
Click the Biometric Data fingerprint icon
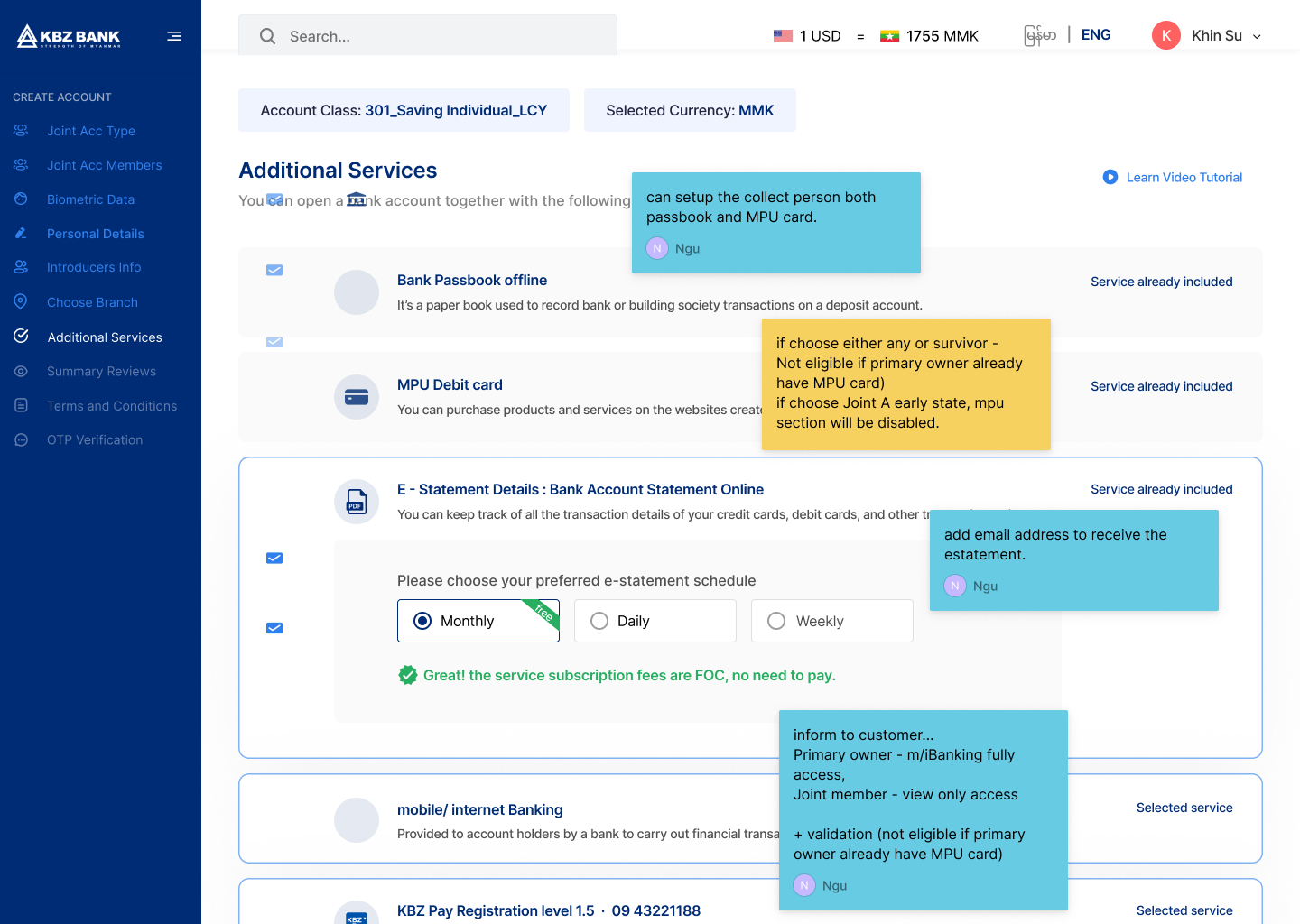[x=21, y=199]
